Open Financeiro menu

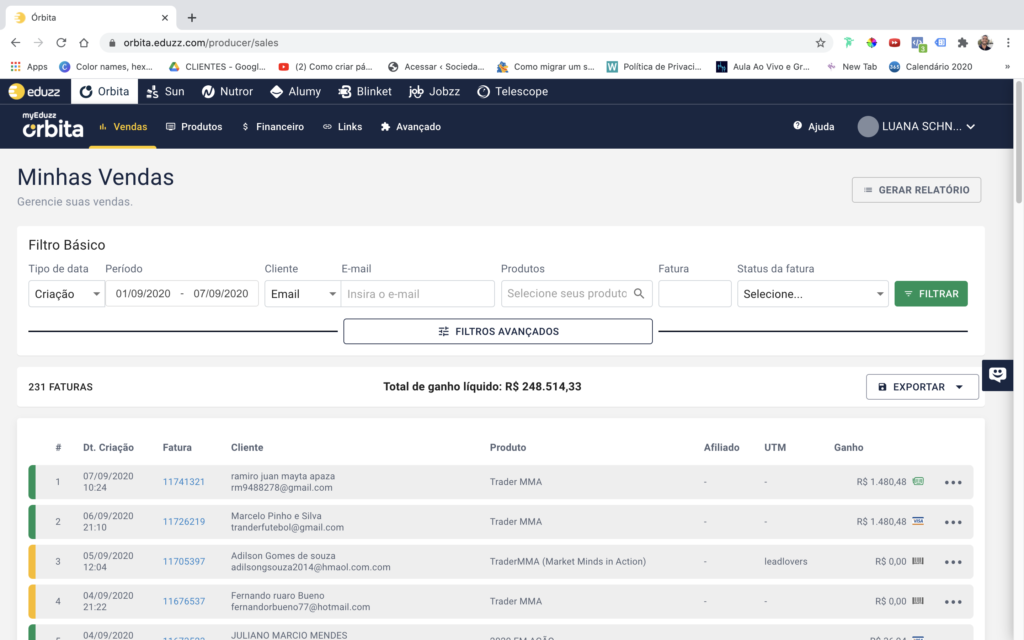pyautogui.click(x=272, y=127)
